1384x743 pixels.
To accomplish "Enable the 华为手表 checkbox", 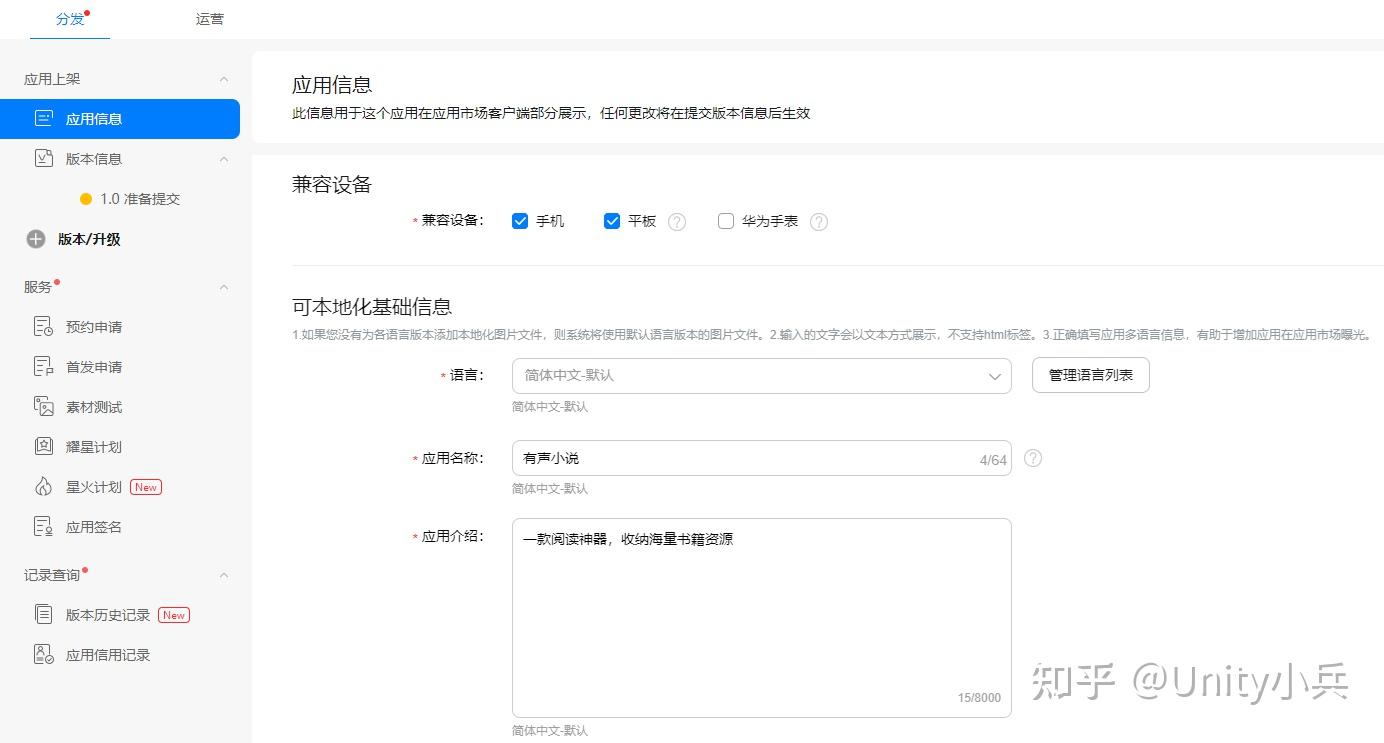I will click(726, 221).
